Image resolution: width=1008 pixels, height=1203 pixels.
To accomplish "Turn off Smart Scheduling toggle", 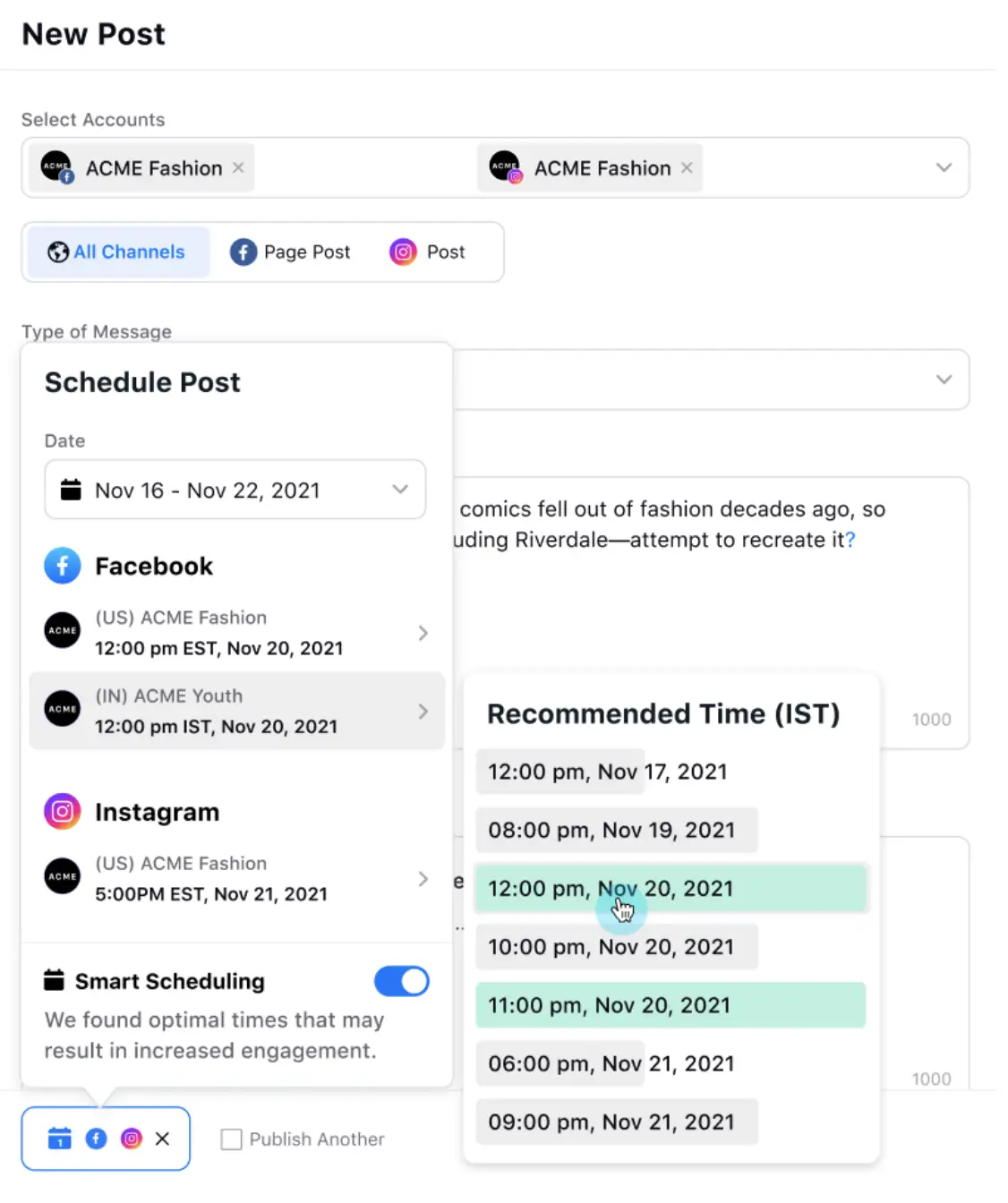I will pos(401,981).
